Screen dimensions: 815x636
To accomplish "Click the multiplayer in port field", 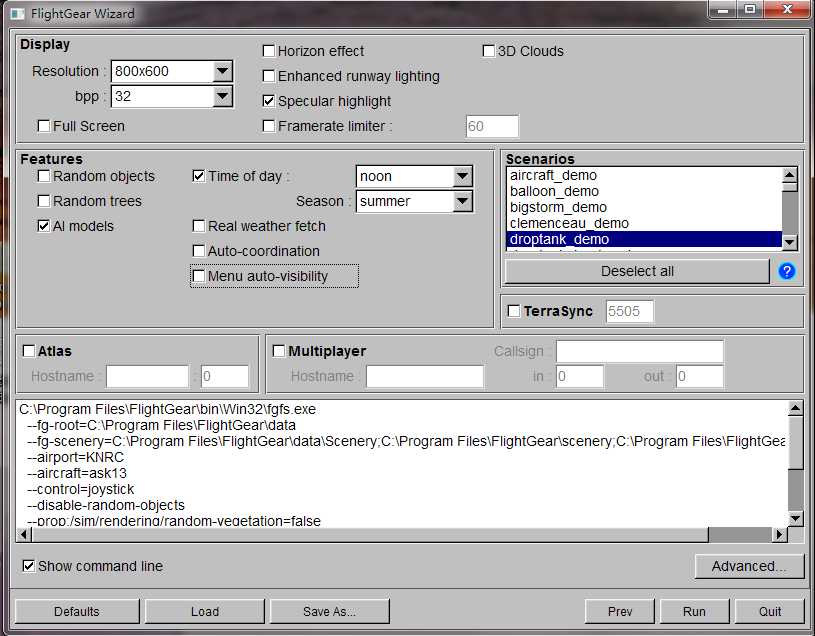I will pos(580,376).
